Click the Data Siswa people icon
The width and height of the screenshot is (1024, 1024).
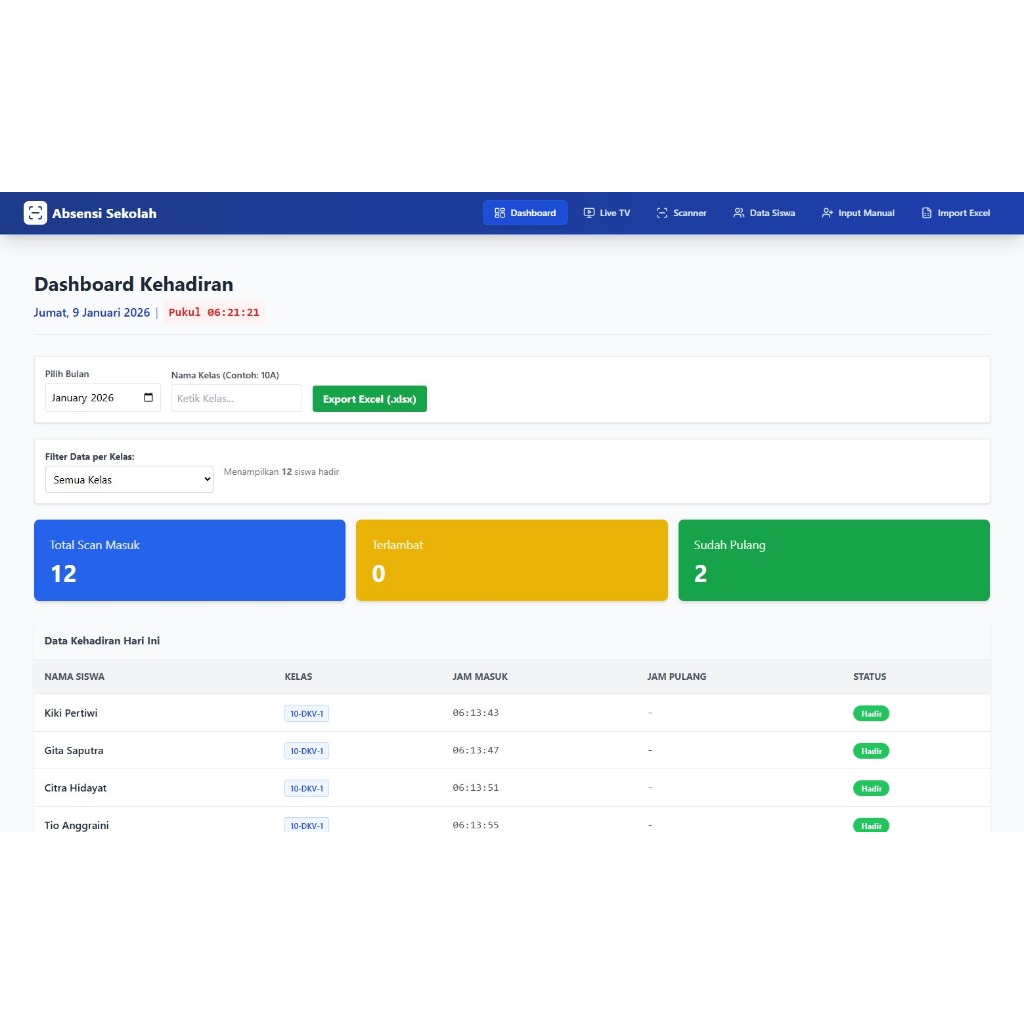coord(739,213)
